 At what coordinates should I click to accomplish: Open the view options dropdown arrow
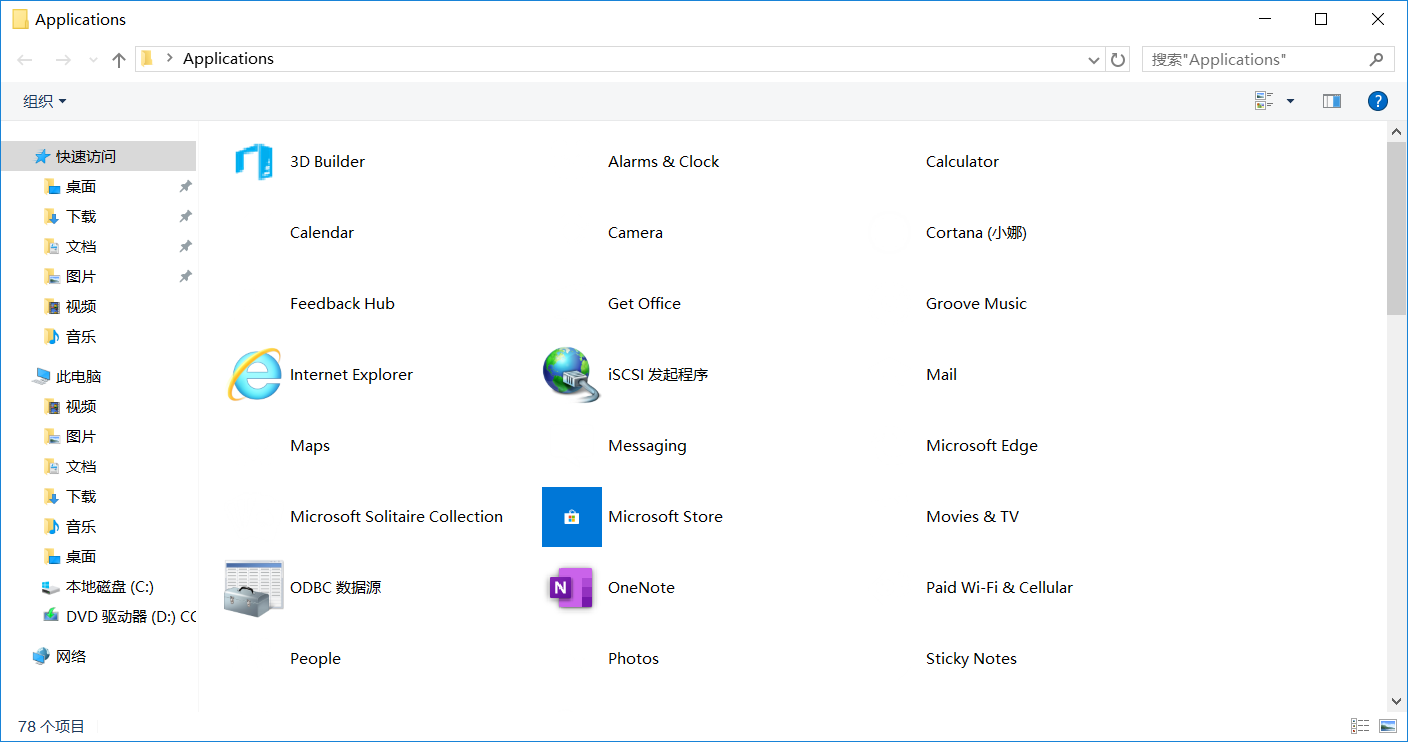click(x=1290, y=101)
